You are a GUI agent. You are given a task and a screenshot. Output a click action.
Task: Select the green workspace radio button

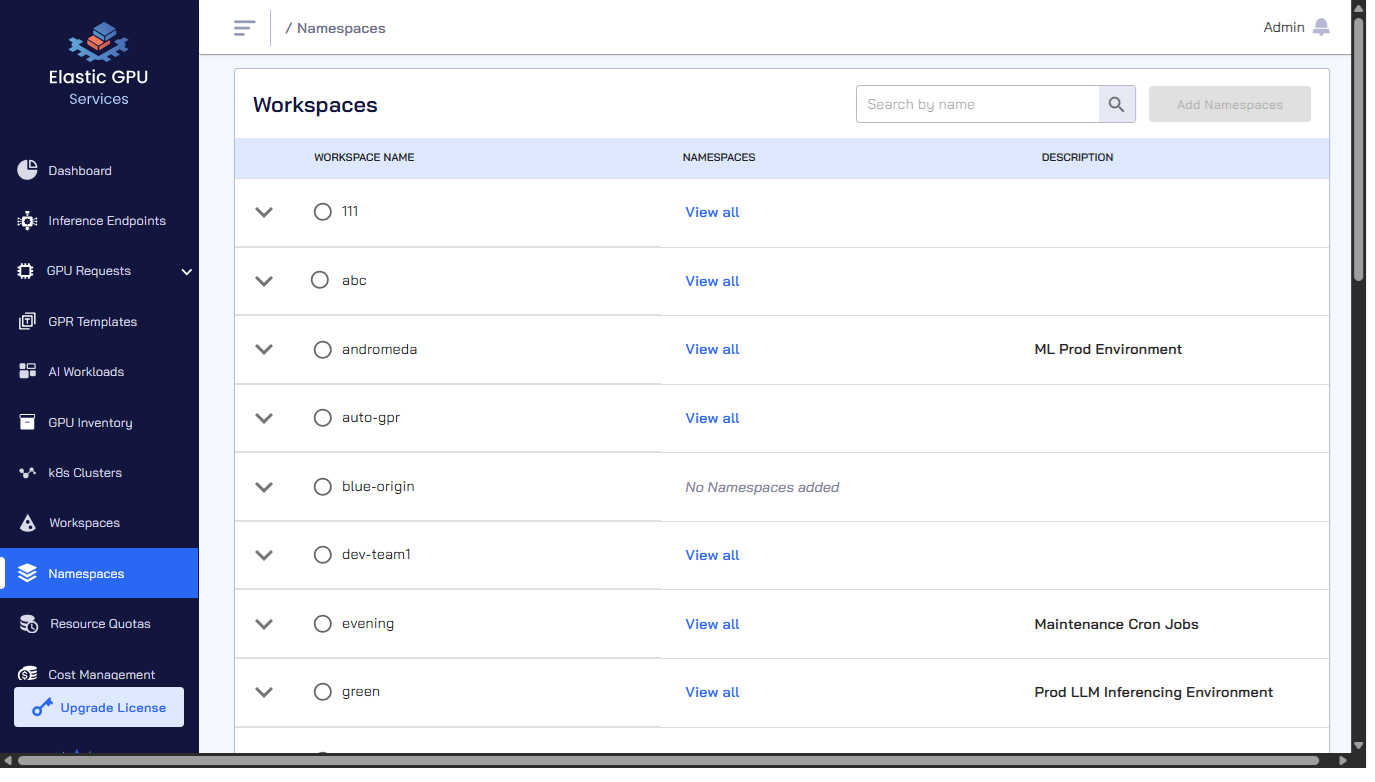[x=322, y=692]
